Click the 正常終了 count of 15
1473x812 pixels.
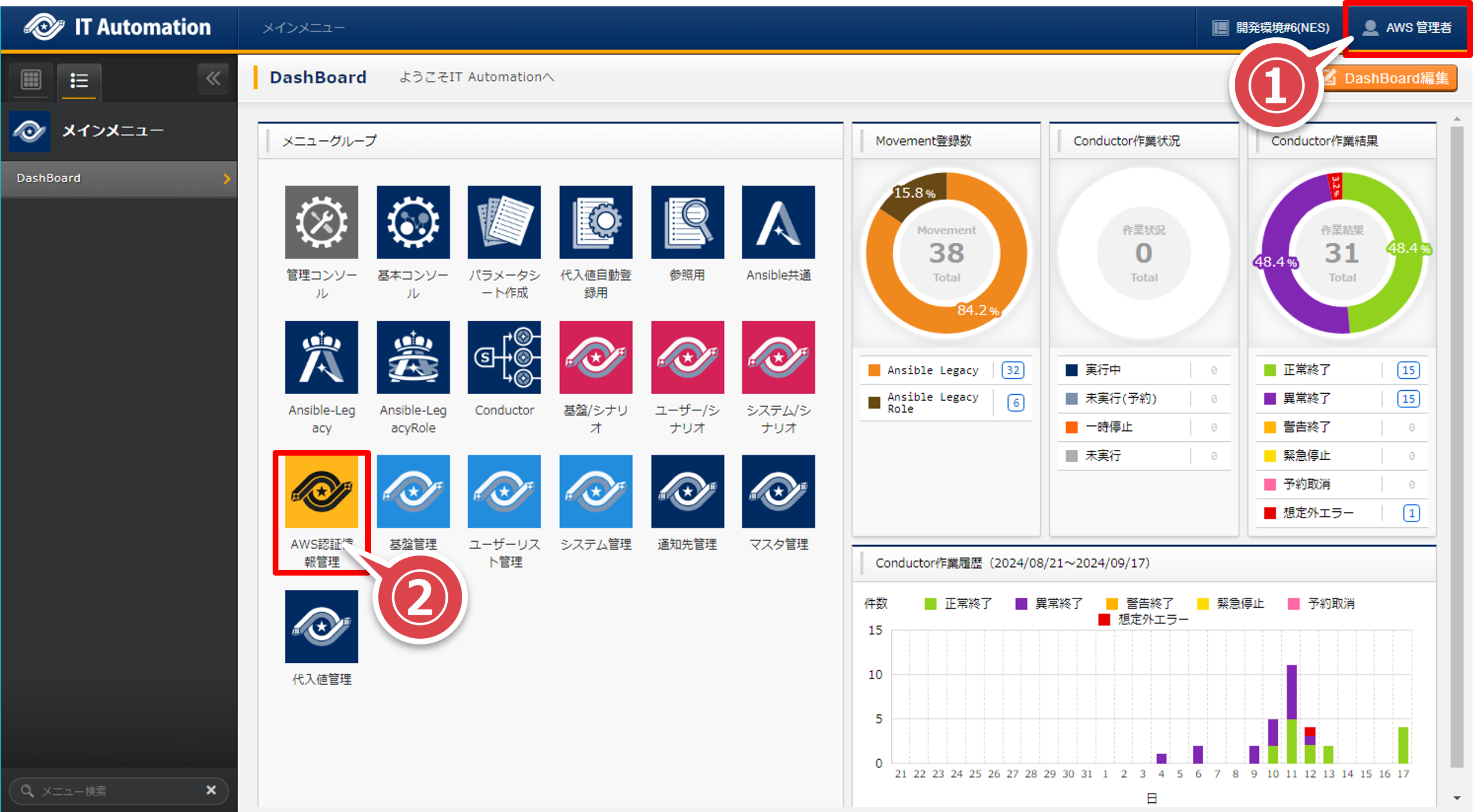click(x=1408, y=370)
